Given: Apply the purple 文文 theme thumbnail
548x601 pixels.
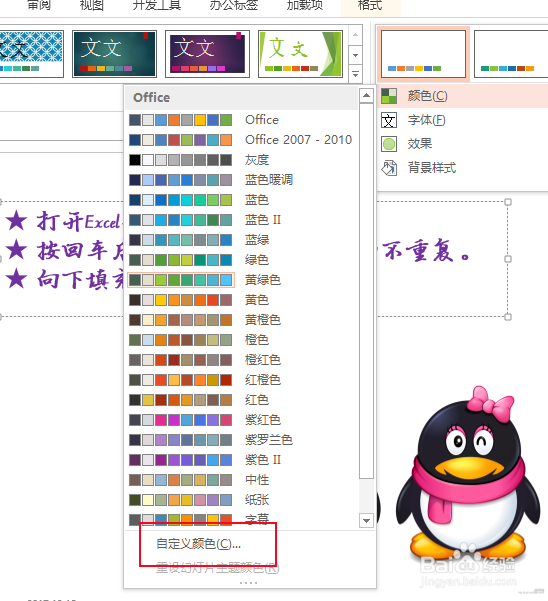Looking at the screenshot, I should (207, 54).
